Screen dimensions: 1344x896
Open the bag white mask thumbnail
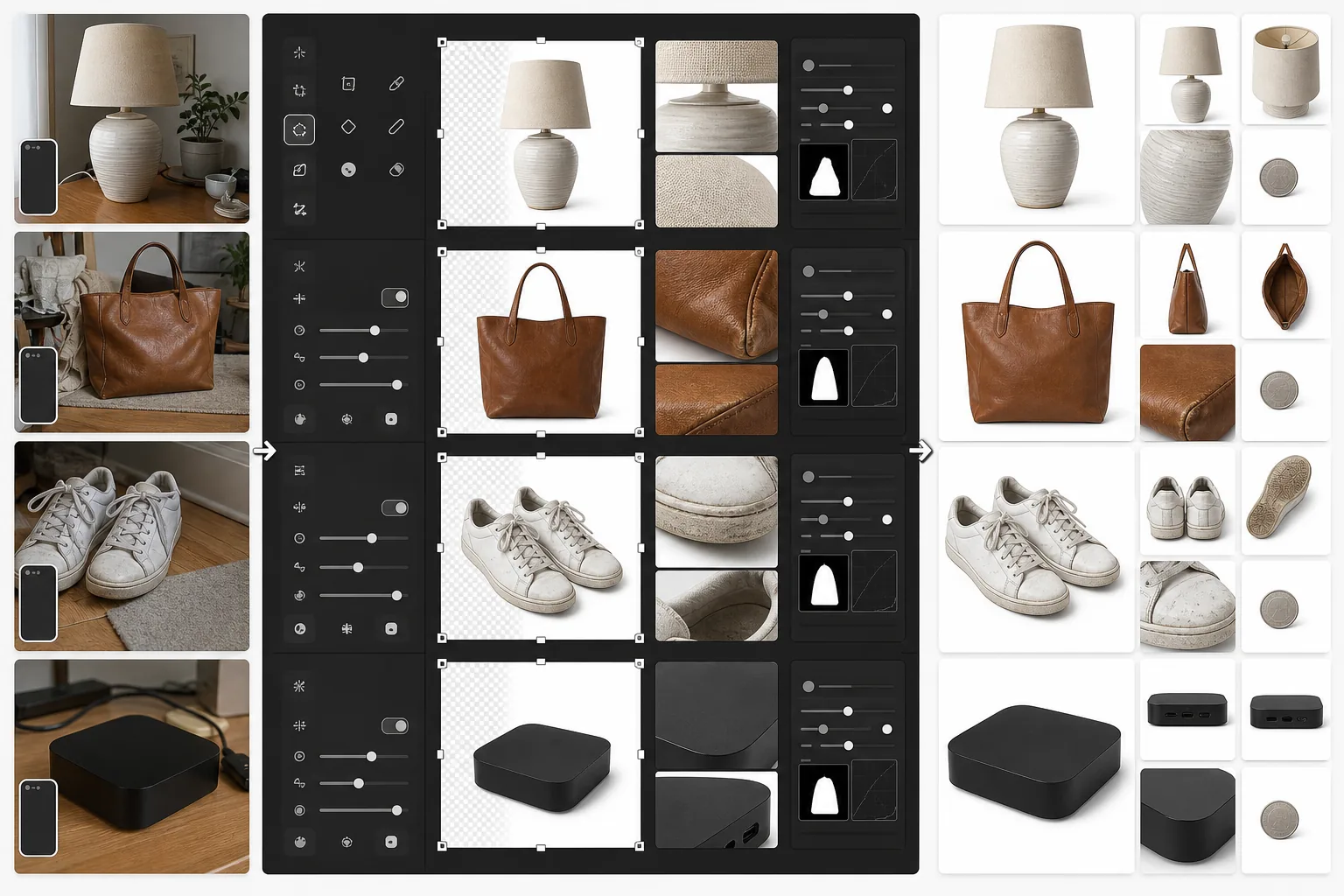[823, 376]
